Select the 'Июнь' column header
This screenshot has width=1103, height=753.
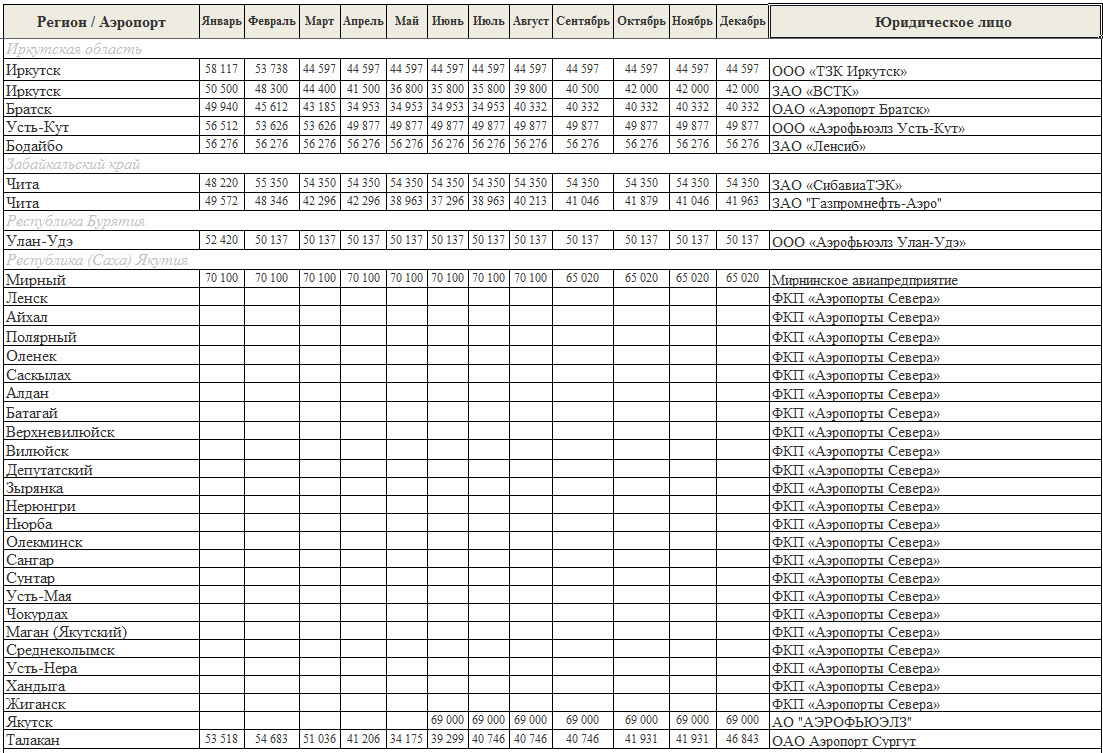click(x=447, y=22)
